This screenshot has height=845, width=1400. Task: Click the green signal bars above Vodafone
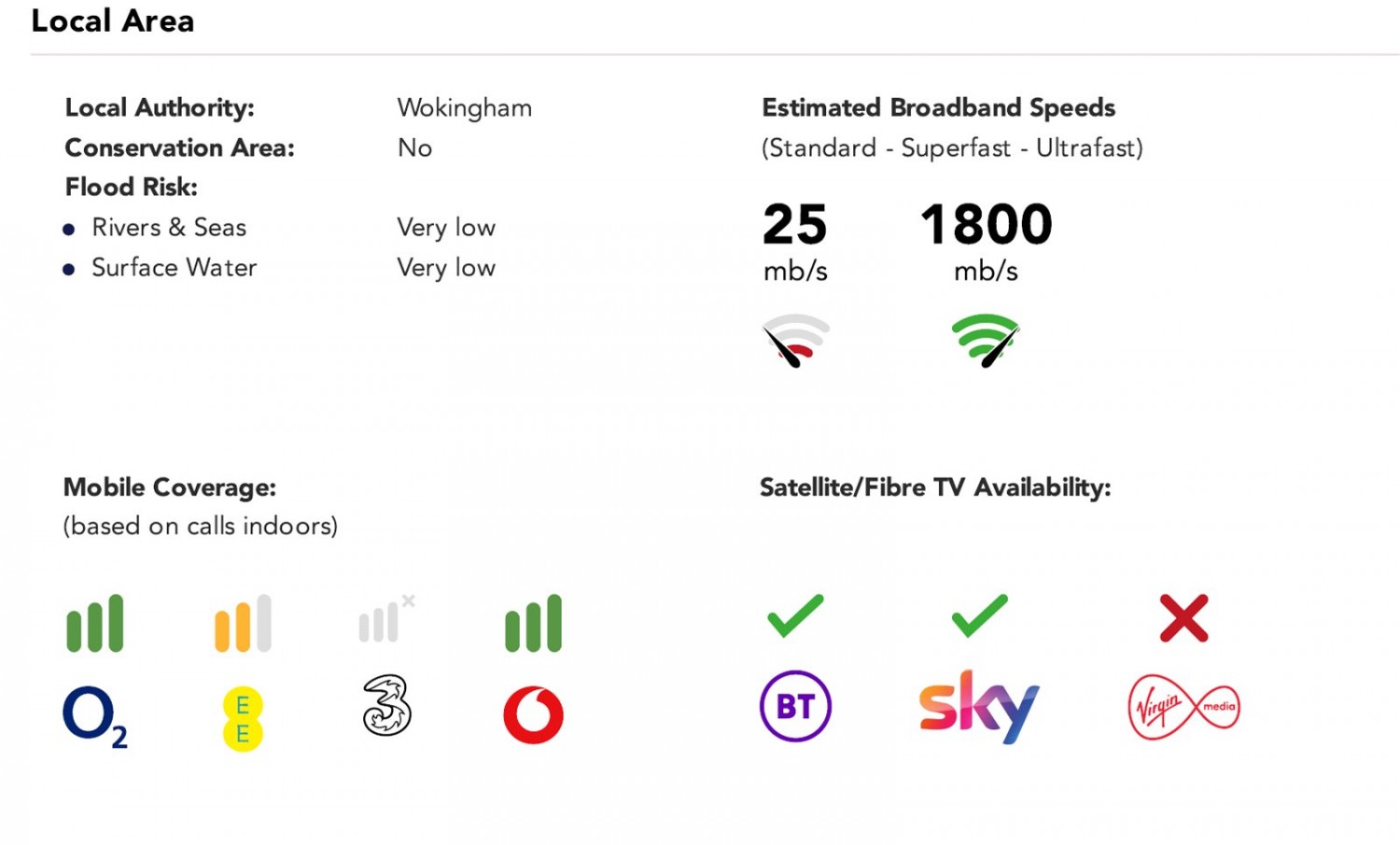pyautogui.click(x=533, y=623)
